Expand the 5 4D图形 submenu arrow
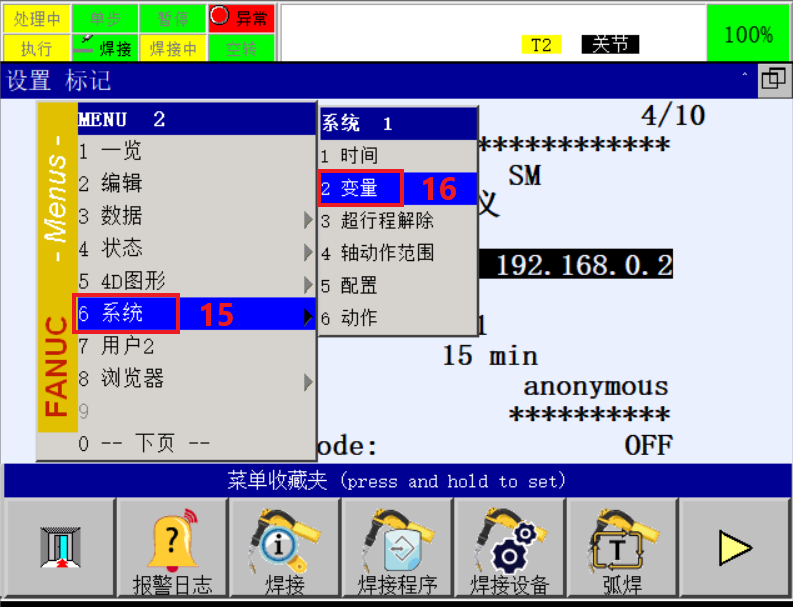Screen dimensions: 793x607 [308, 285]
